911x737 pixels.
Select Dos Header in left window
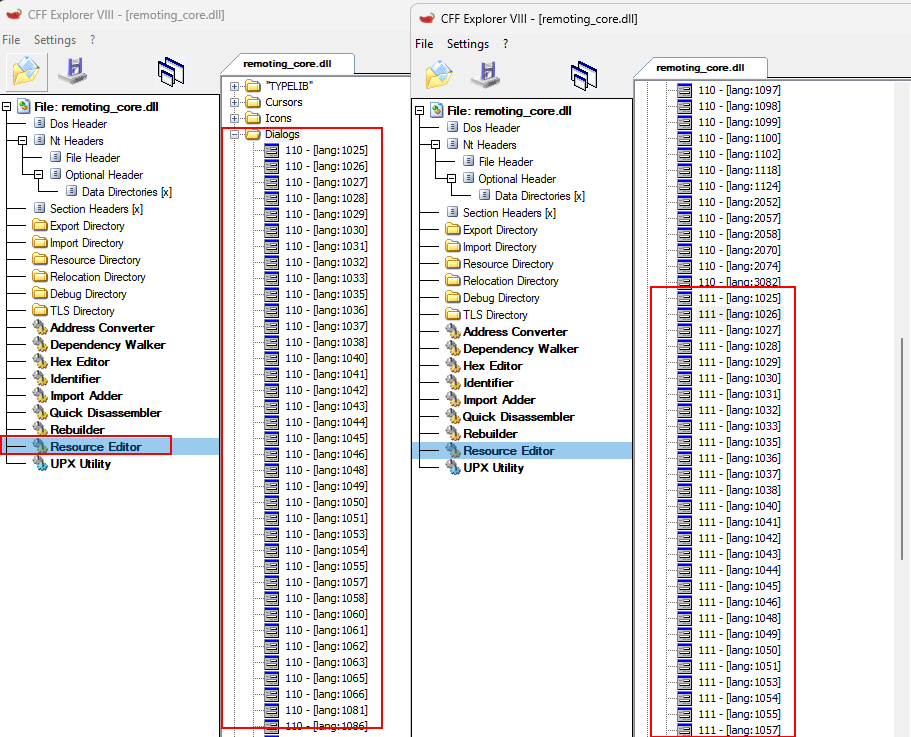coord(78,124)
